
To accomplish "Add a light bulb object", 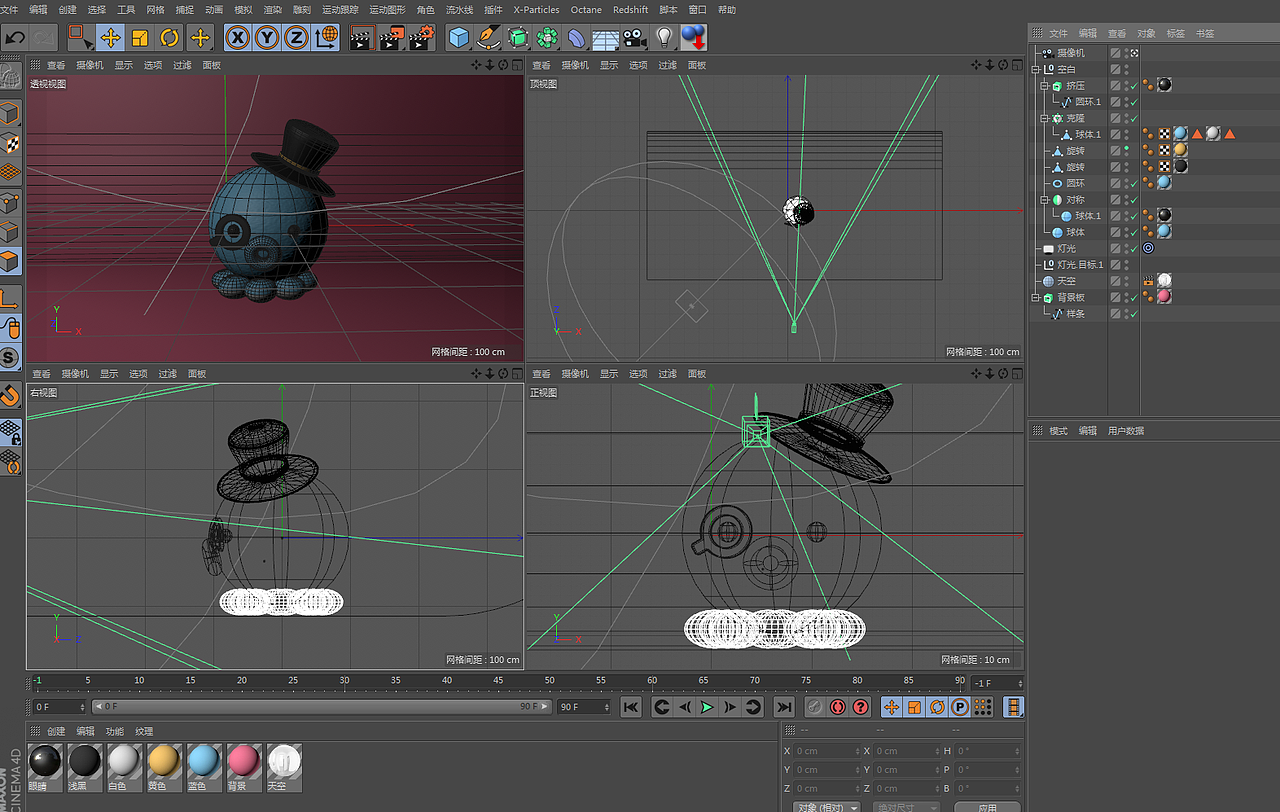I will (663, 38).
